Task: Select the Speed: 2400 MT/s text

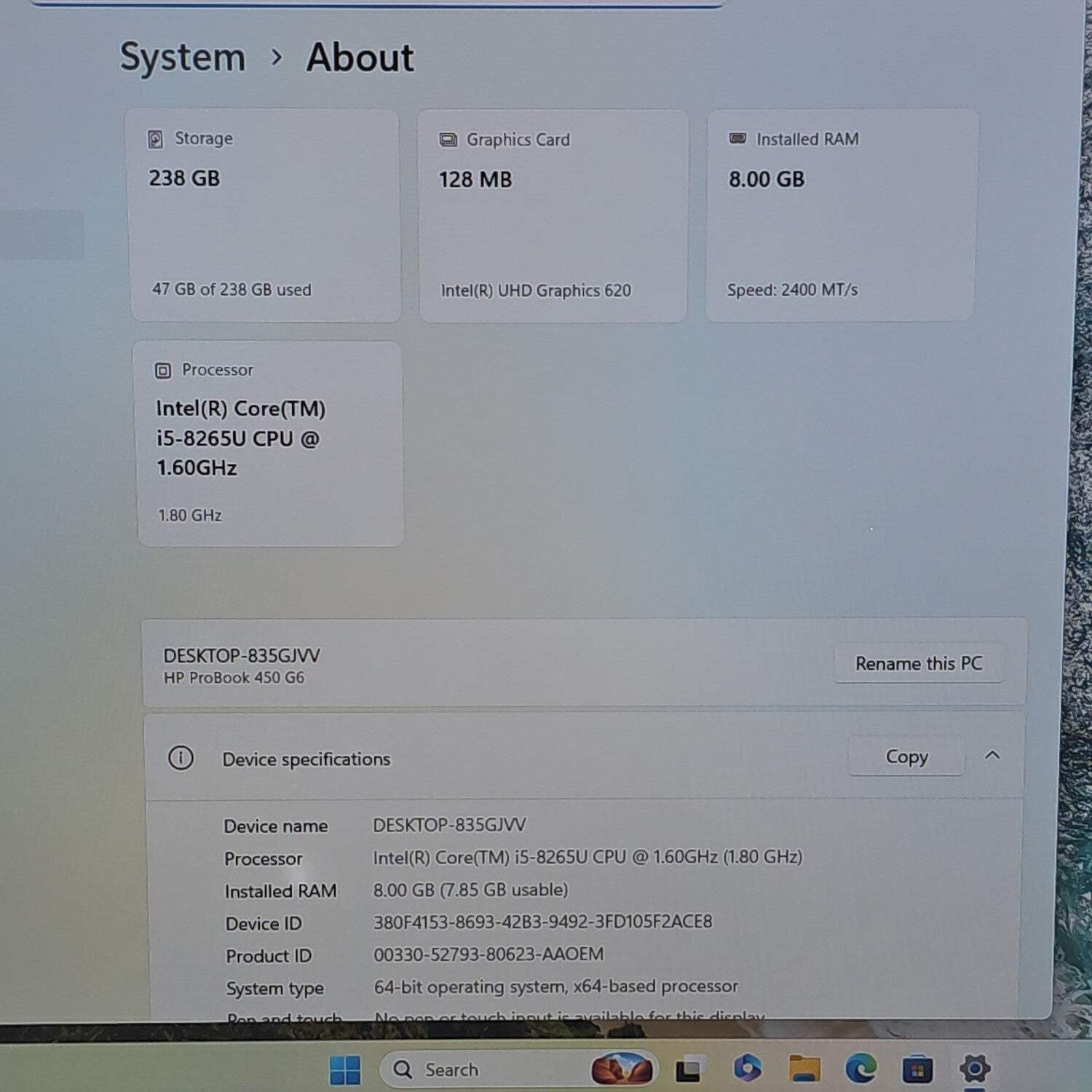Action: 792,290
